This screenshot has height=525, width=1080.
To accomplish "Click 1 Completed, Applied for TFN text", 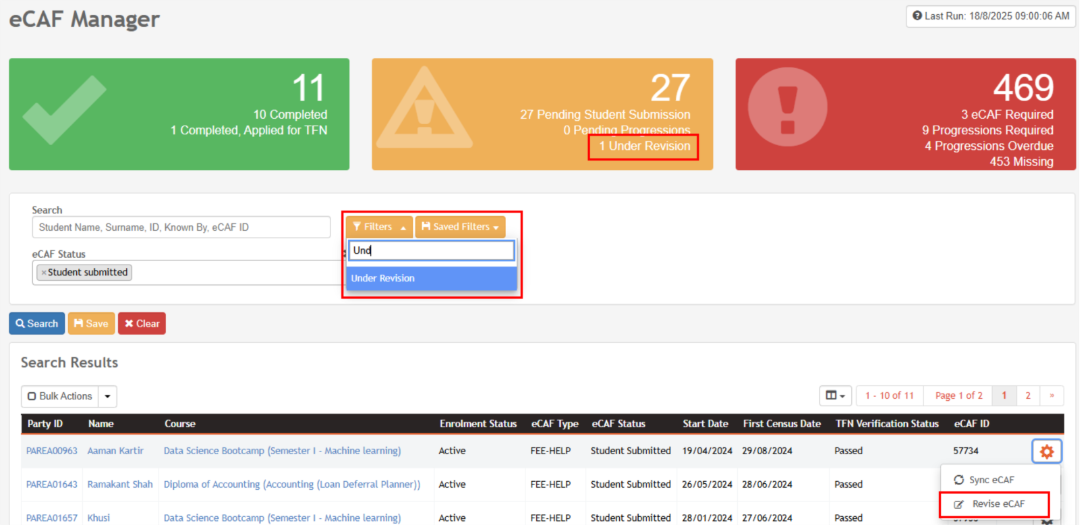I will tap(249, 130).
